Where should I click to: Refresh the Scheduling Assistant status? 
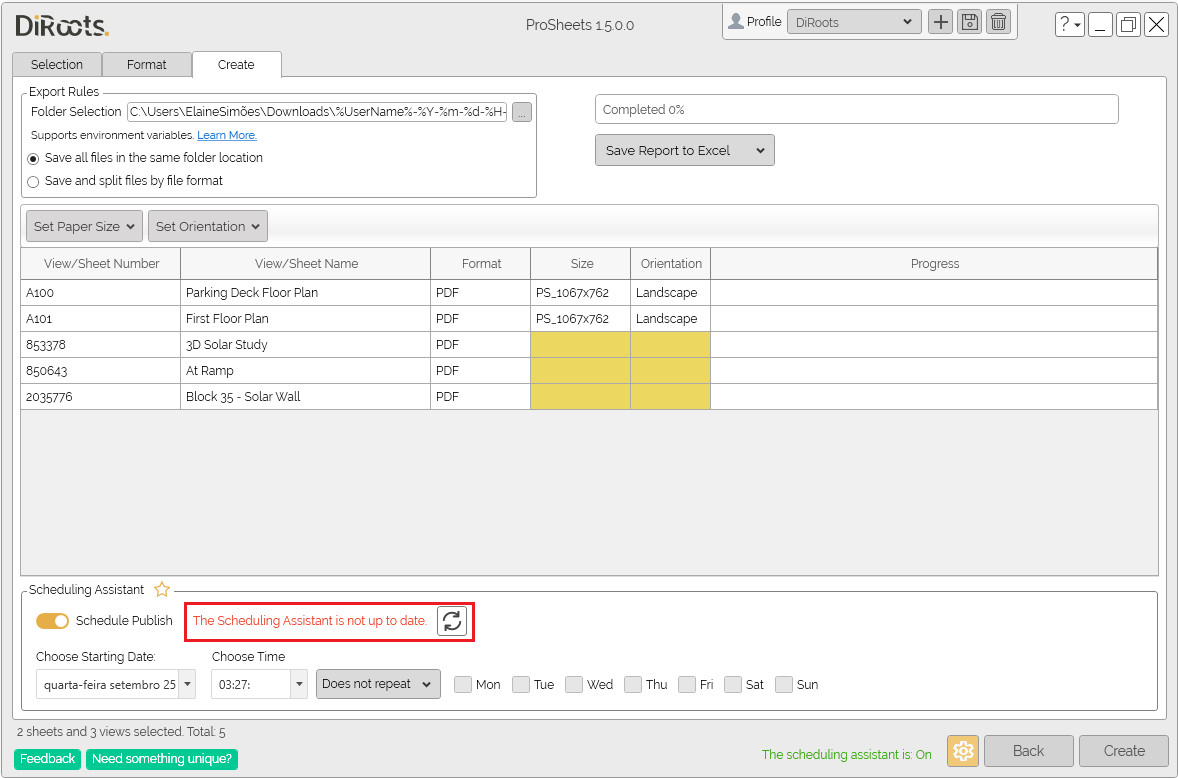point(452,621)
